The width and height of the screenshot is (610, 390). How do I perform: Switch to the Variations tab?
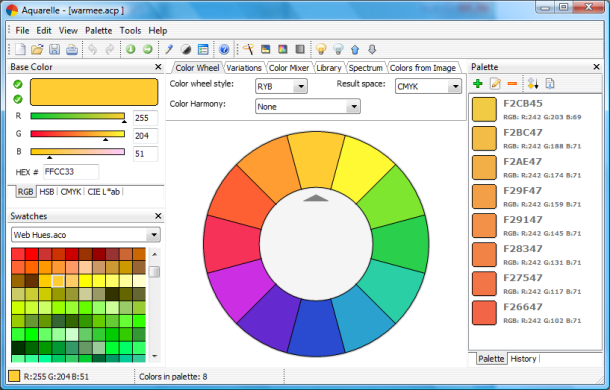tap(244, 68)
